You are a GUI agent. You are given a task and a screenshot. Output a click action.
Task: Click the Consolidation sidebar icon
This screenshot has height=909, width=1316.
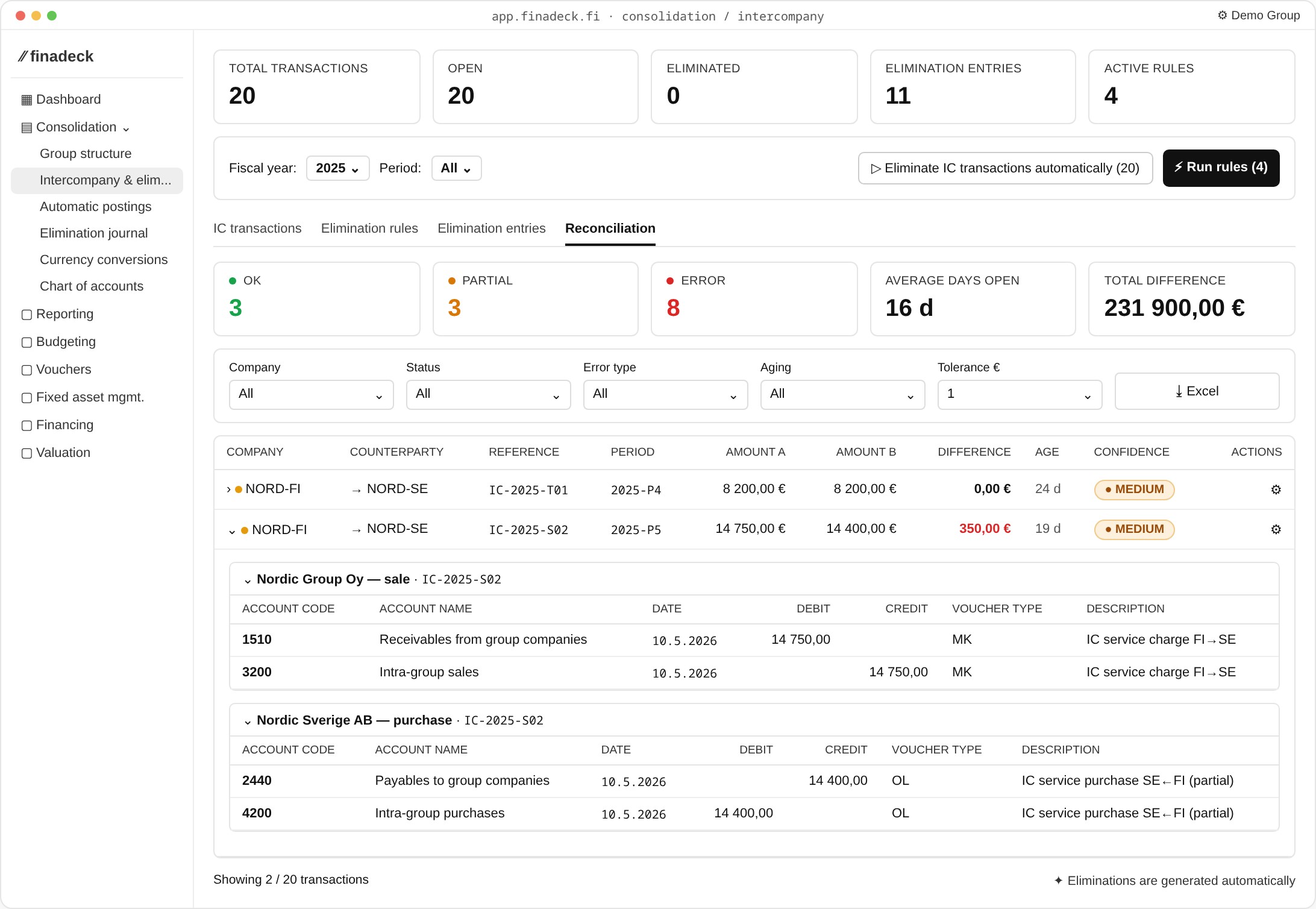[27, 127]
